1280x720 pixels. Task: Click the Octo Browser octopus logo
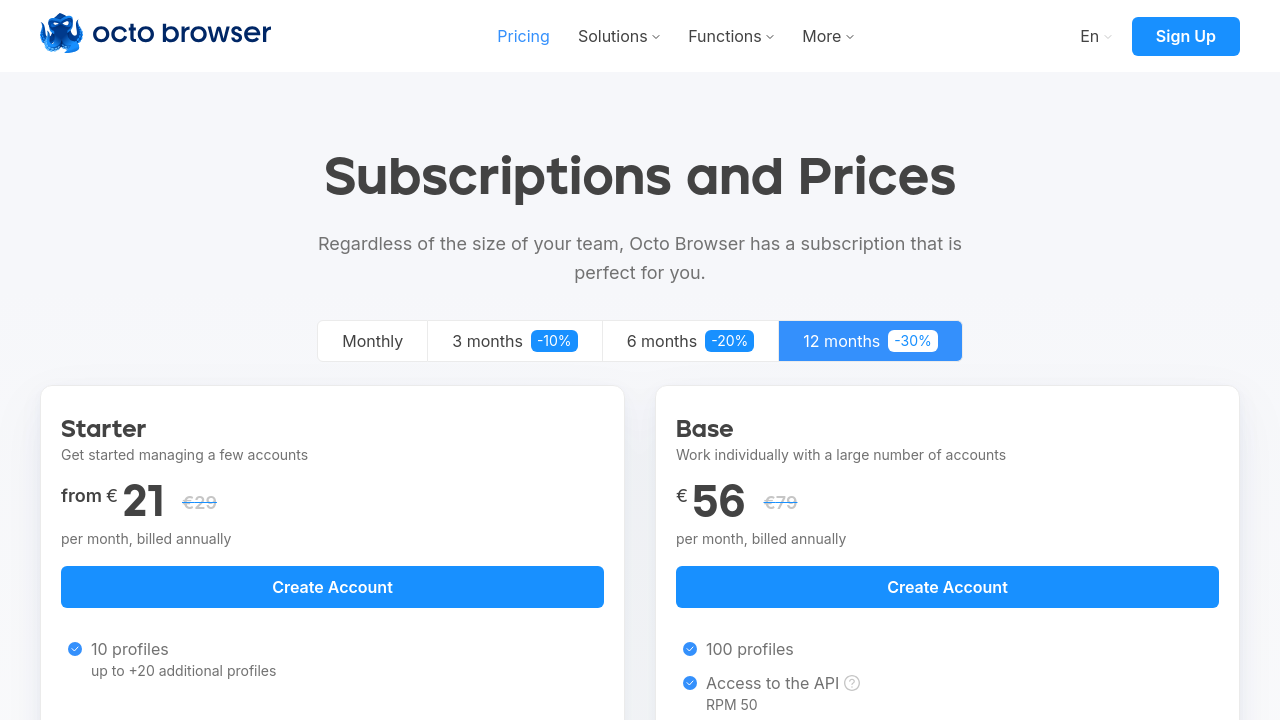61,34
